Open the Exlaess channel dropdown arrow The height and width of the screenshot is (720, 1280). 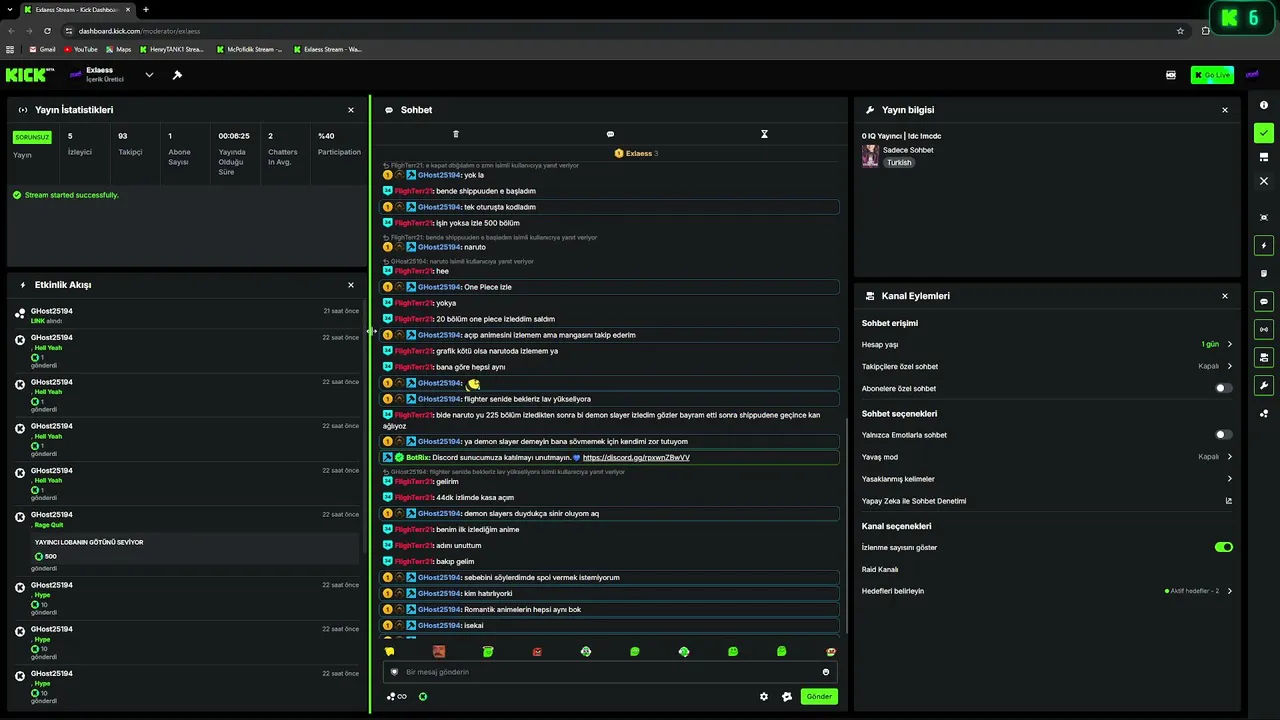tap(149, 75)
